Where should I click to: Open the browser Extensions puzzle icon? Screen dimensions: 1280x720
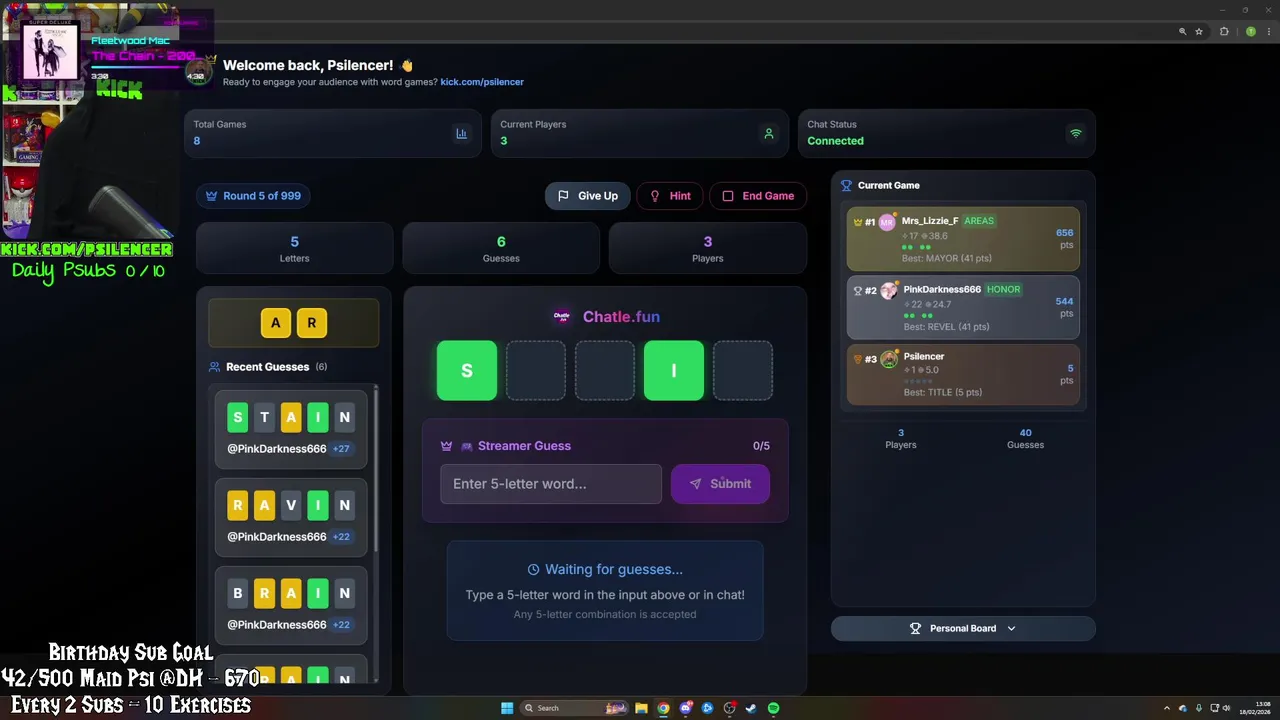click(1224, 31)
